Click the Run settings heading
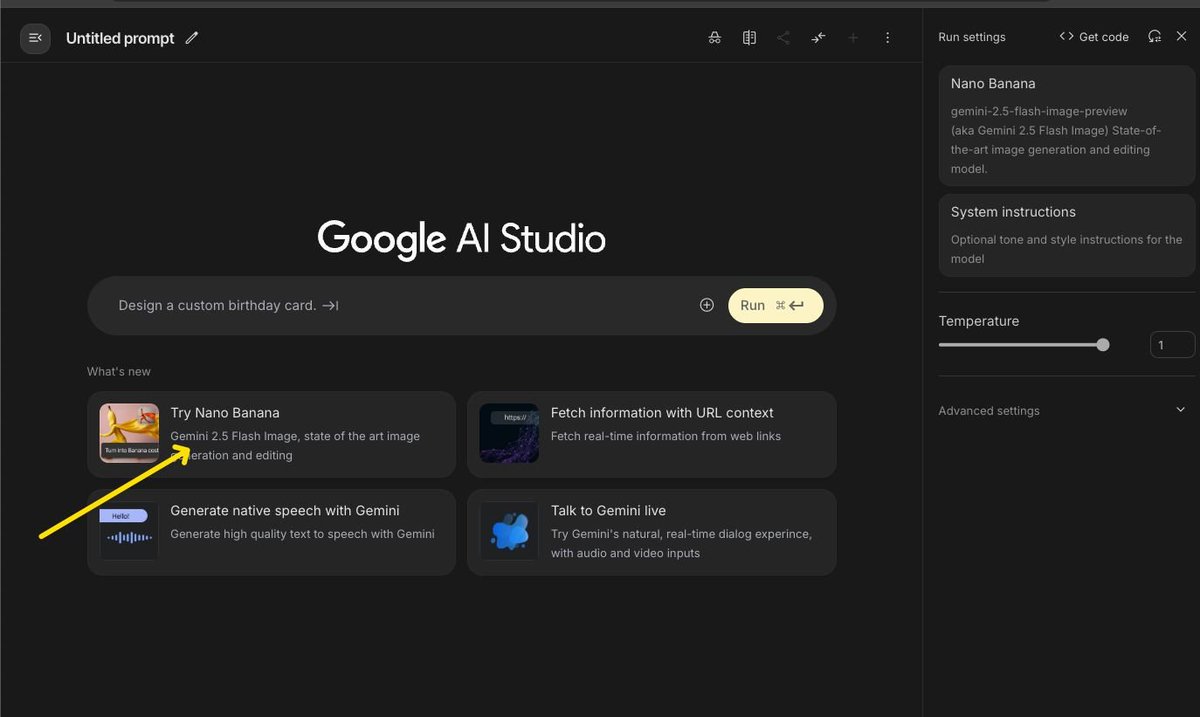Image resolution: width=1200 pixels, height=717 pixels. pyautogui.click(x=972, y=37)
